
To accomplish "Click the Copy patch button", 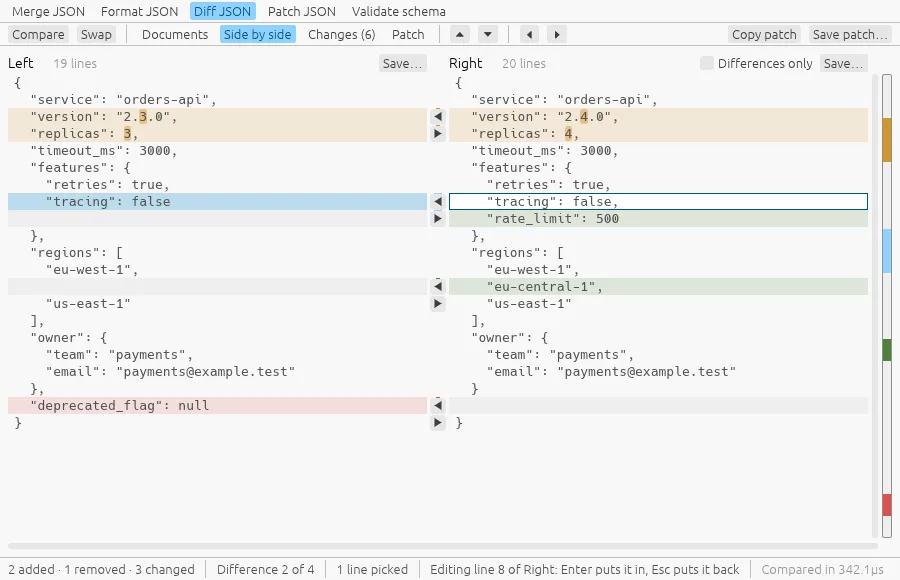I will (764, 34).
